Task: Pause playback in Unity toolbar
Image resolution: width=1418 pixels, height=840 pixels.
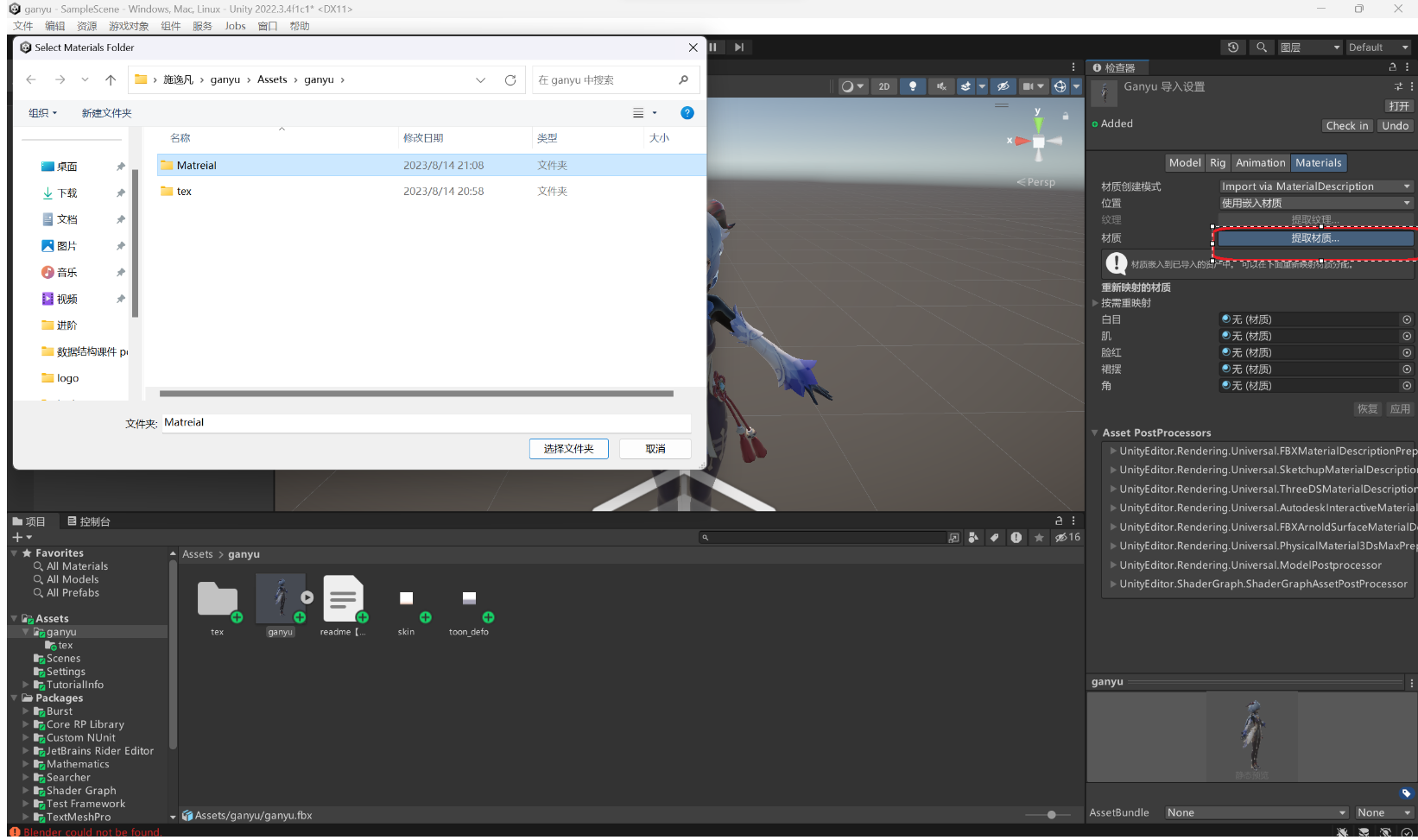Action: click(713, 47)
